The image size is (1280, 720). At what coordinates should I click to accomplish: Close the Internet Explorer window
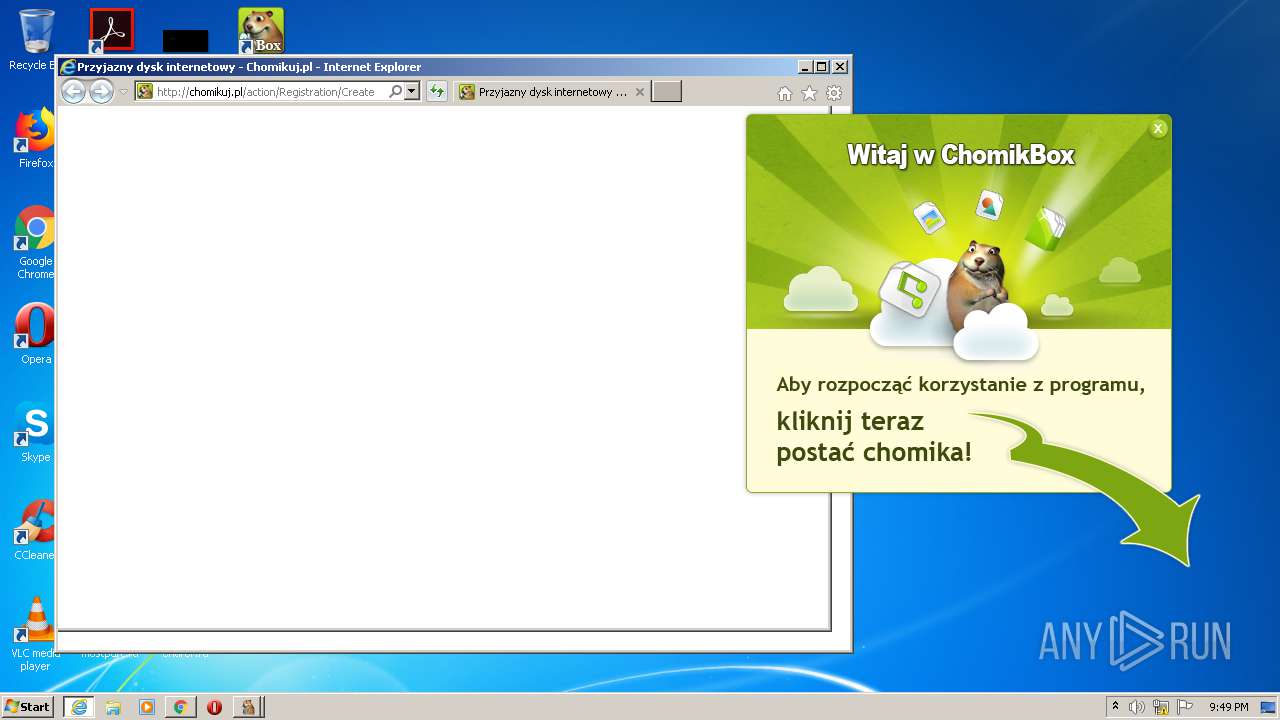(x=840, y=67)
